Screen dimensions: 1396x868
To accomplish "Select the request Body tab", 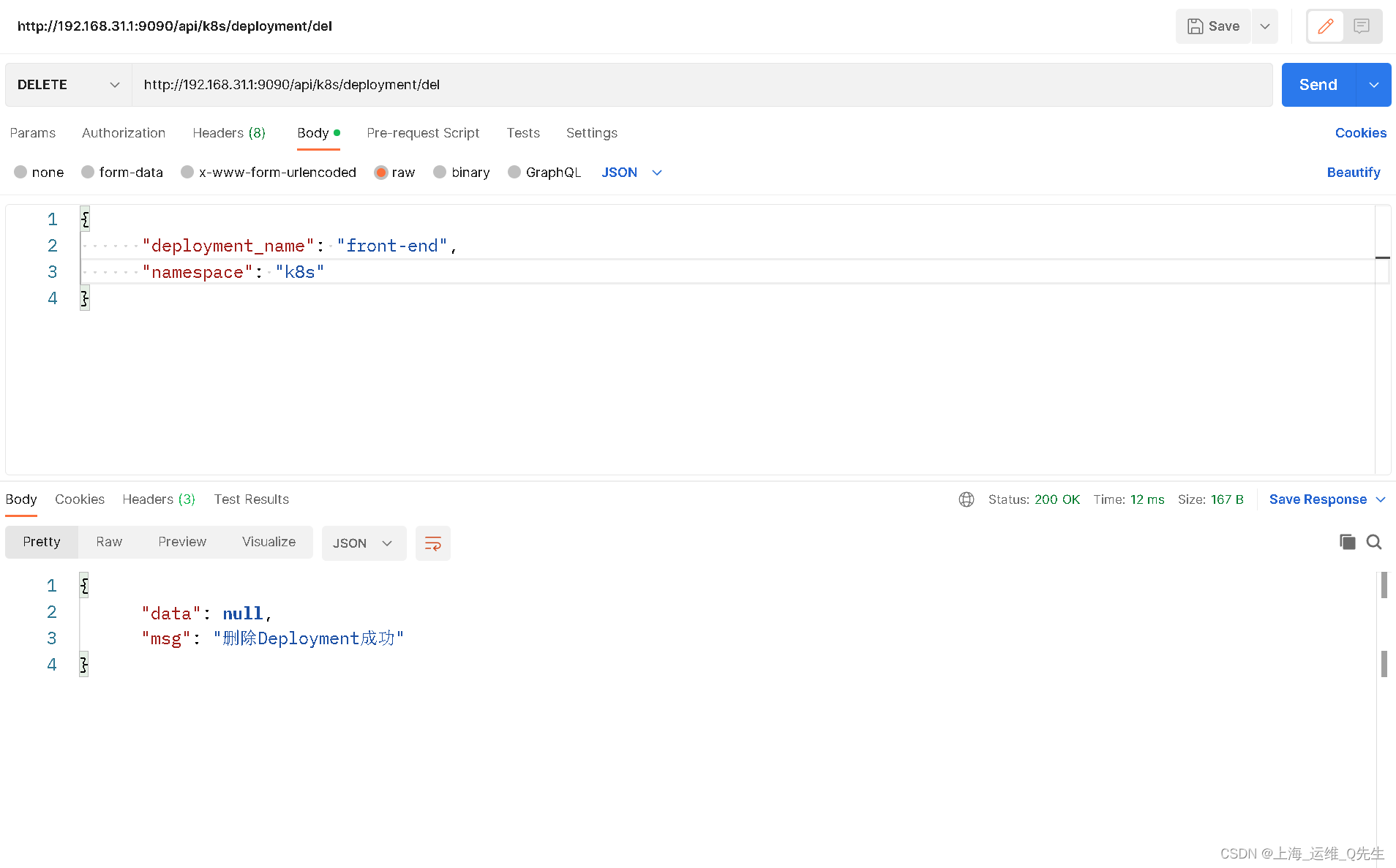I will click(318, 133).
